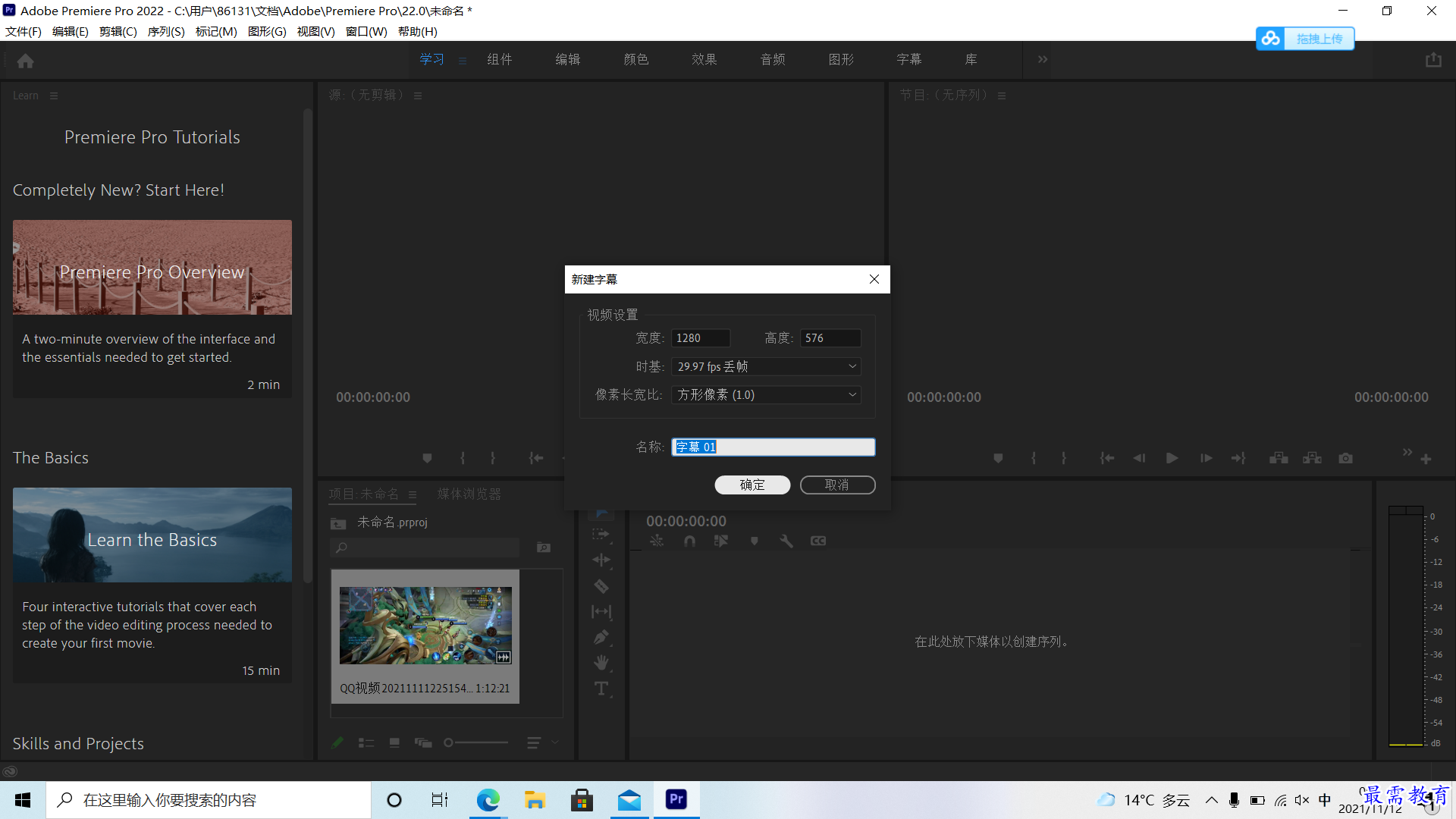This screenshot has height=819, width=1456.
Task: Toggle project writable pencil icon
Action: (337, 742)
